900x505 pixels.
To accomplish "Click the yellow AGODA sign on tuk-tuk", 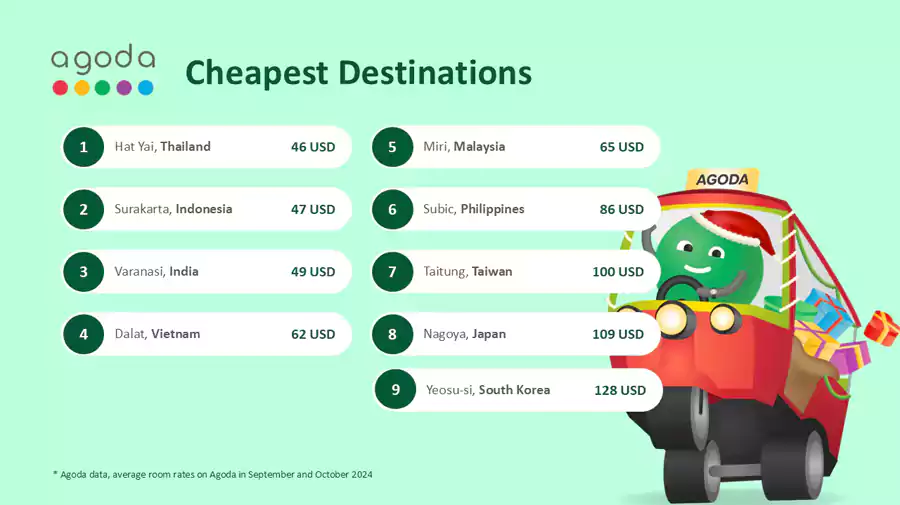I will pyautogui.click(x=722, y=179).
